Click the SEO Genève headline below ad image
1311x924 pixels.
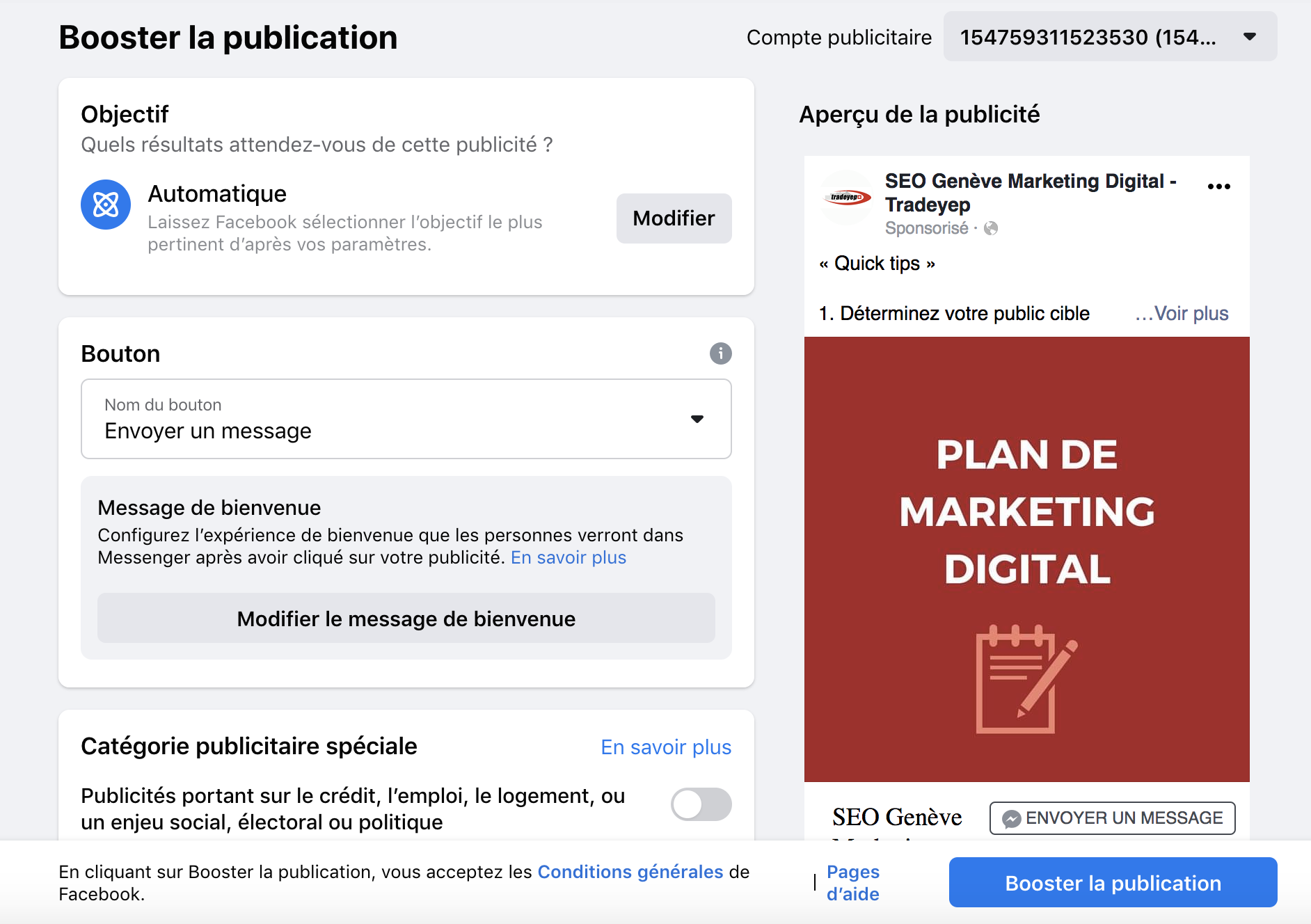tap(897, 817)
